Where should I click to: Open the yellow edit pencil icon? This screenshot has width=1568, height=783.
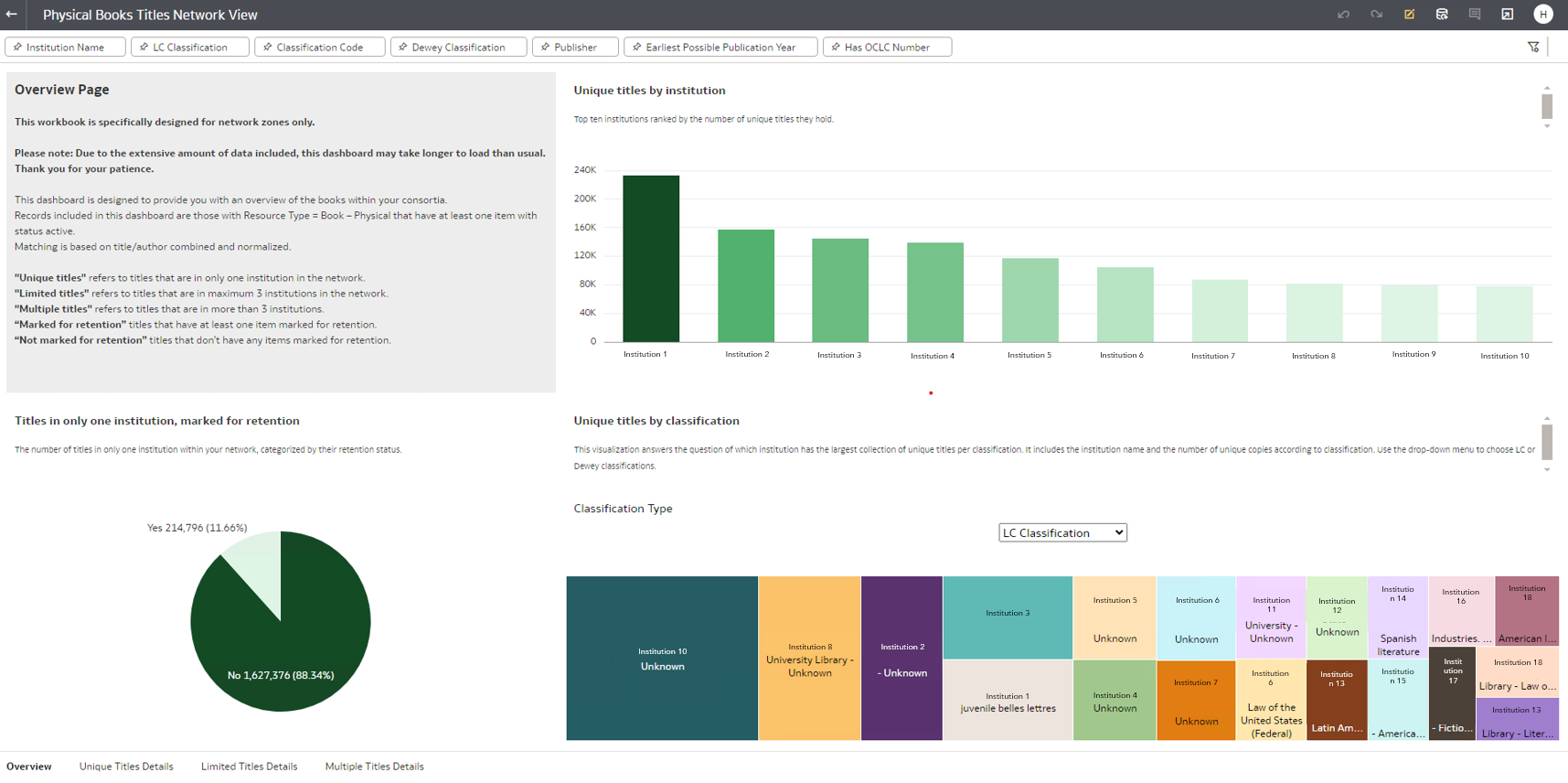[1409, 15]
